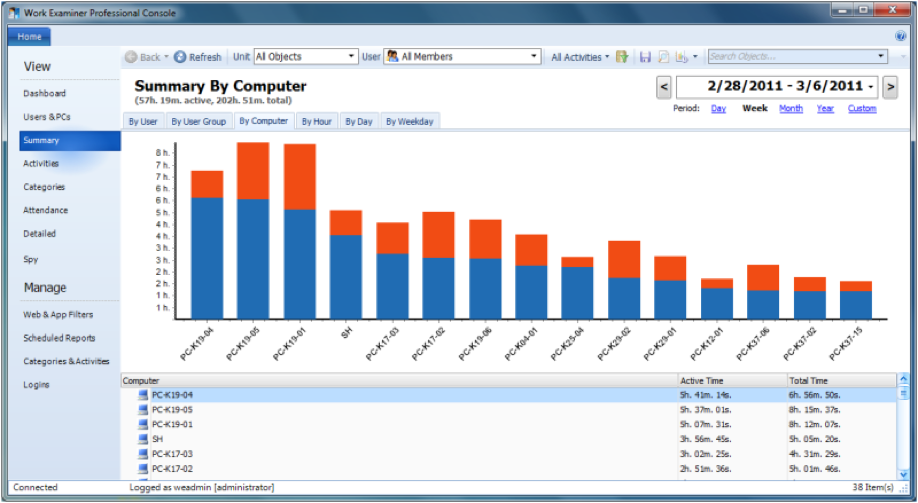Image resolution: width=918 pixels, height=503 pixels.
Task: Sort the list by the Active Time column
Action: 731,381
